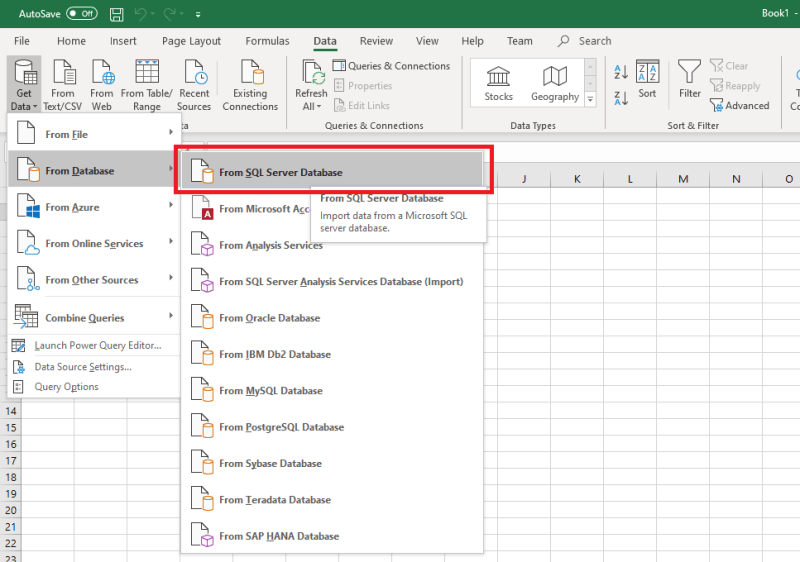
Task: Open the Get Data dropdown button
Action: tap(24, 84)
